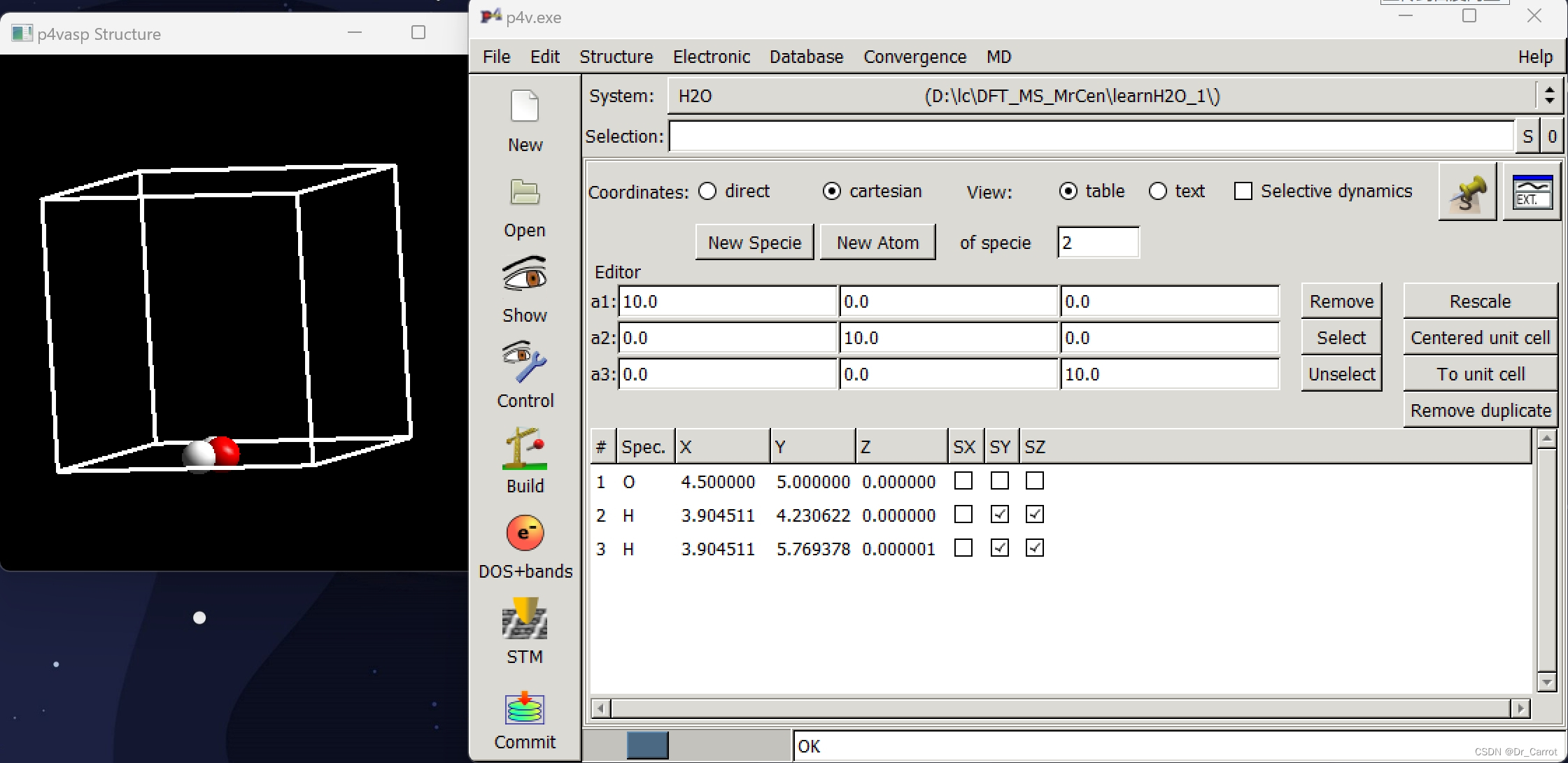The width and height of the screenshot is (1568, 763).
Task: Open the DOS+bands electron icon
Action: click(525, 534)
